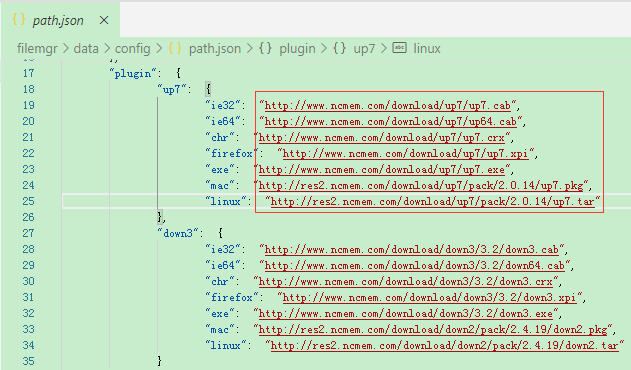
Task: Open the up64.cab URL on line 20
Action: (x=390, y=122)
